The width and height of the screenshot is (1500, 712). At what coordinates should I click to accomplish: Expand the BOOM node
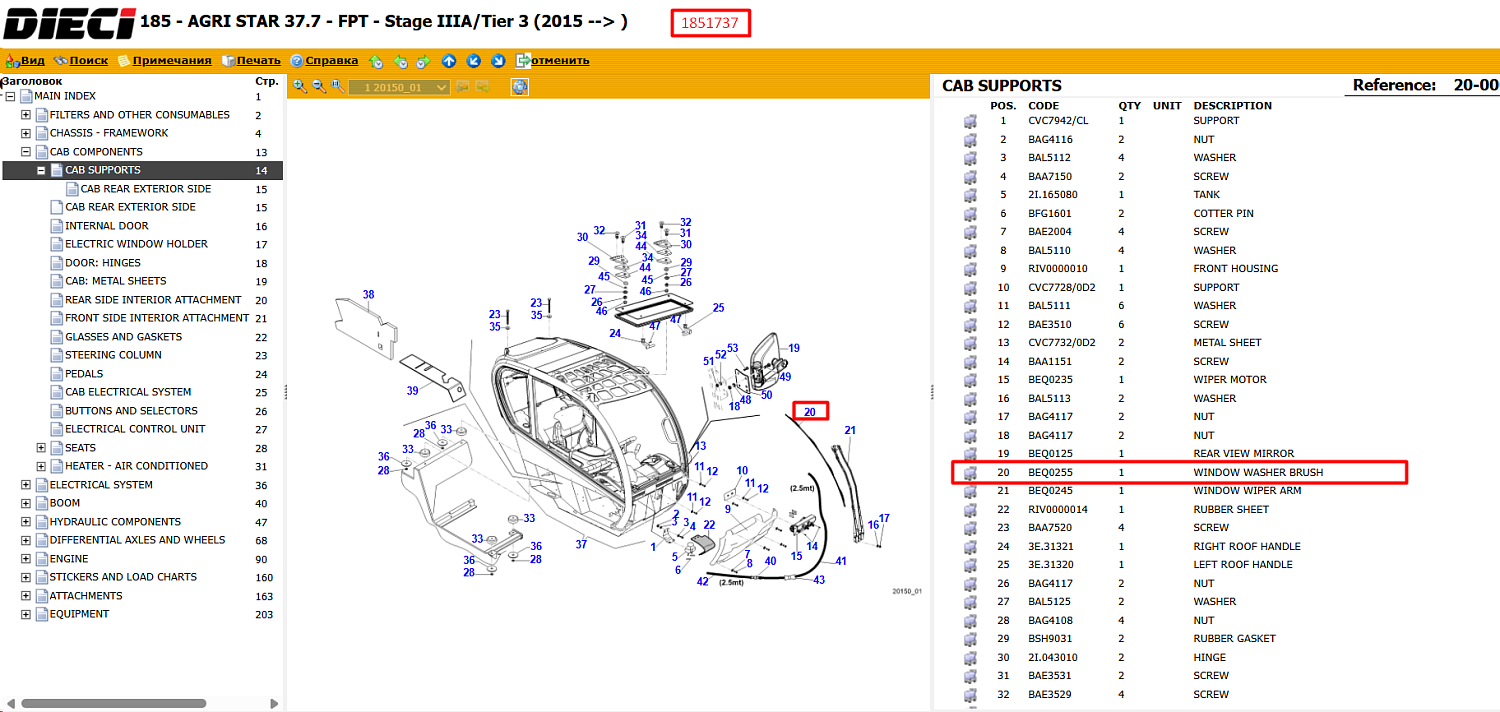[26, 503]
